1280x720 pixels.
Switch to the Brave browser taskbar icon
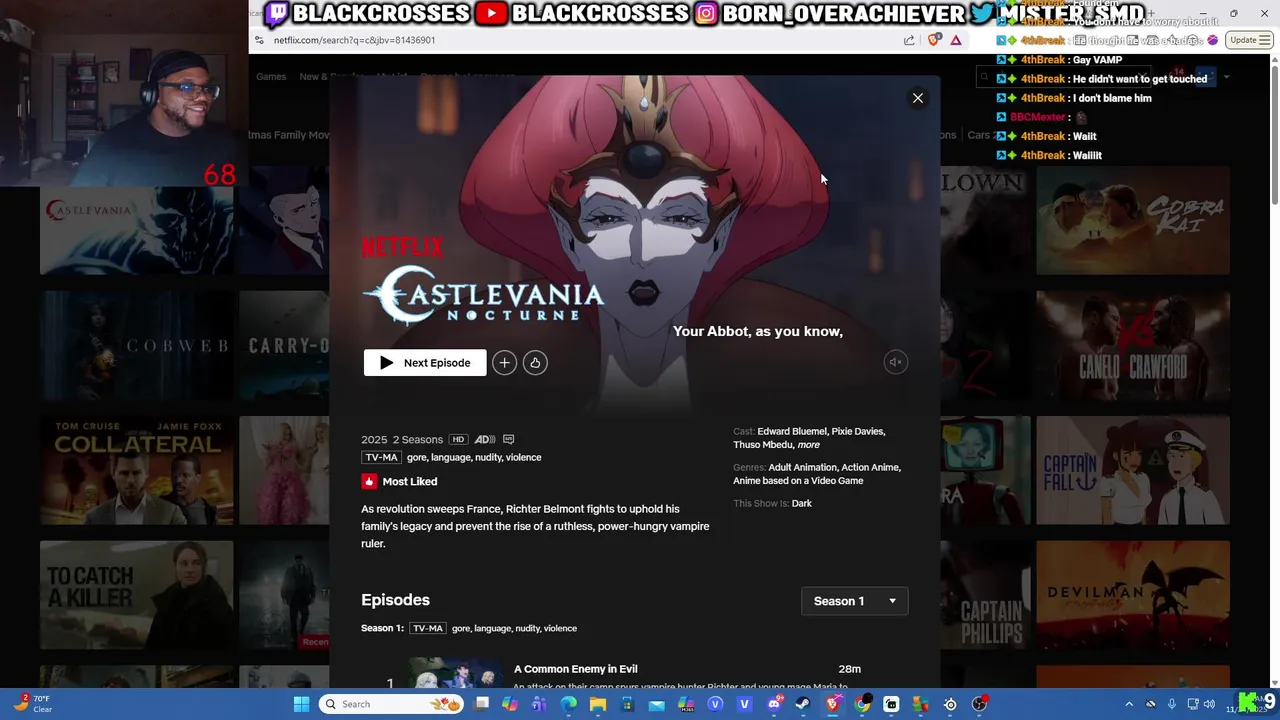click(x=834, y=704)
